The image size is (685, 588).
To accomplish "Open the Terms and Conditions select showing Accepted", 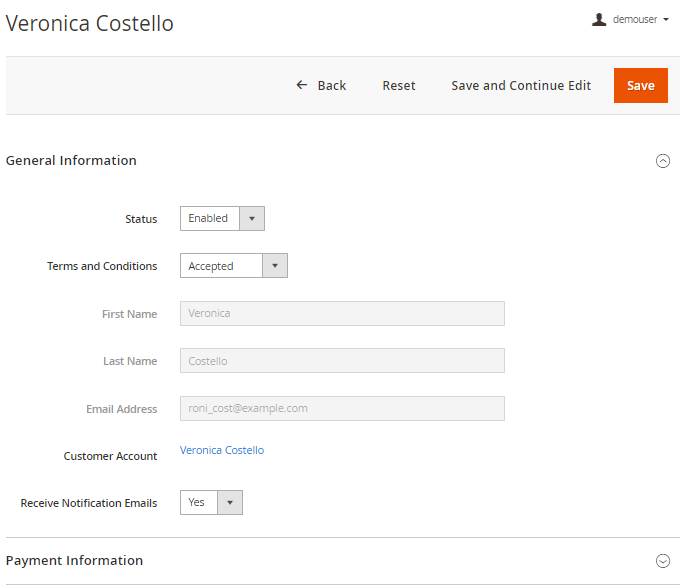I will pyautogui.click(x=222, y=266).
